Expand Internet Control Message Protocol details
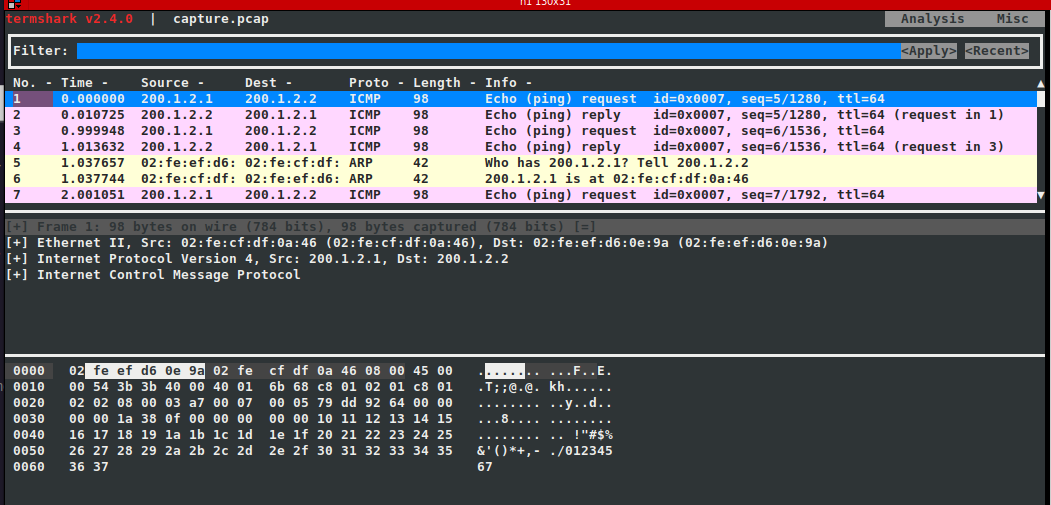 point(17,275)
